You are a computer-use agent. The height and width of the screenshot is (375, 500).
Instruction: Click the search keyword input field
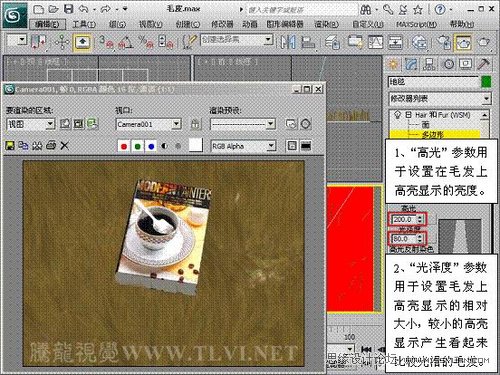(302, 10)
